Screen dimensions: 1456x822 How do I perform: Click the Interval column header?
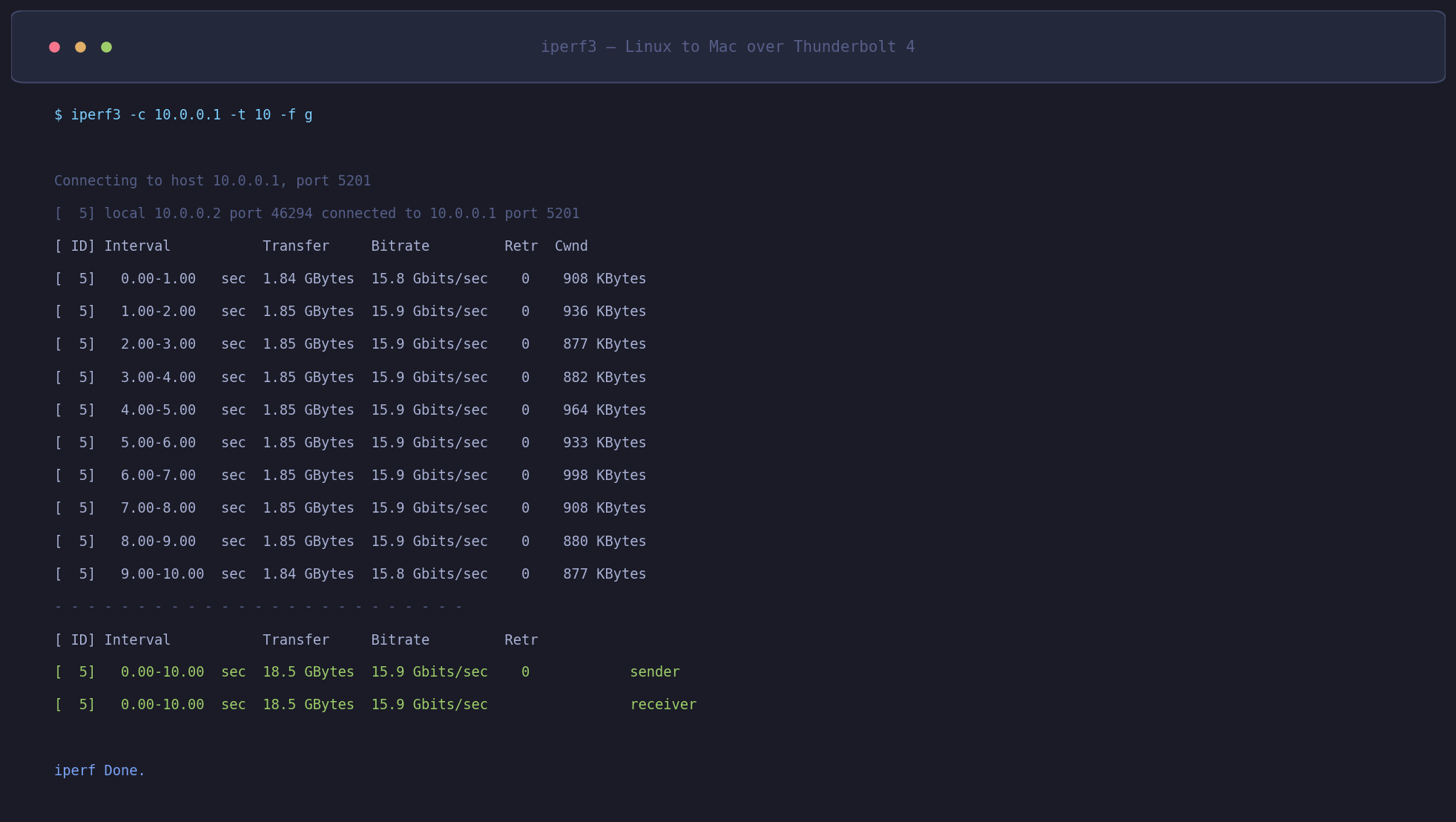(137, 246)
